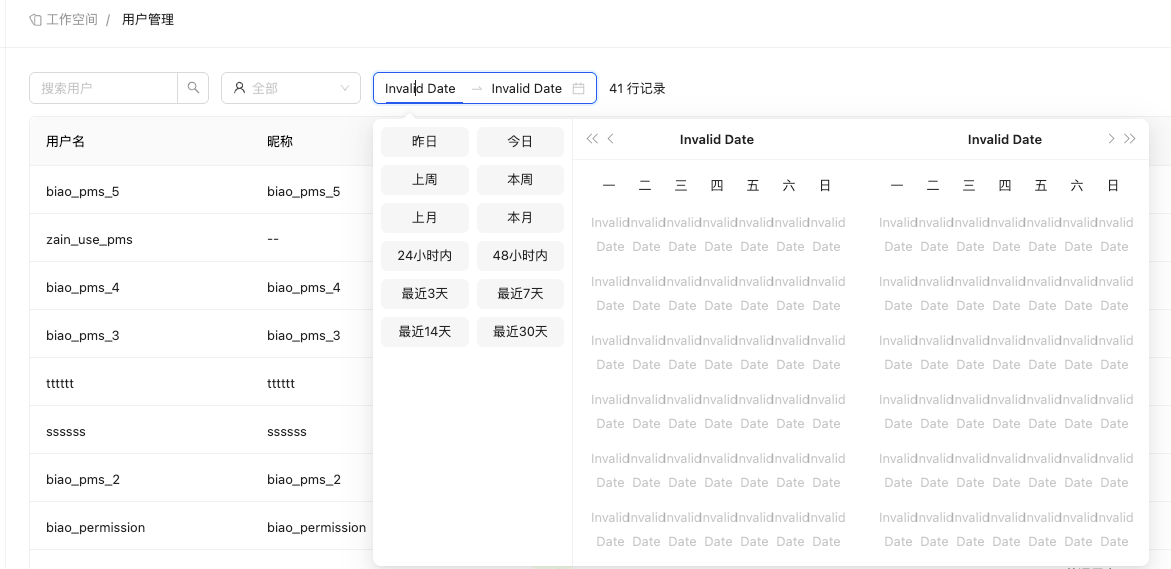The height and width of the screenshot is (569, 1171).
Task: Click the 41 行记录 record count
Action: point(637,88)
